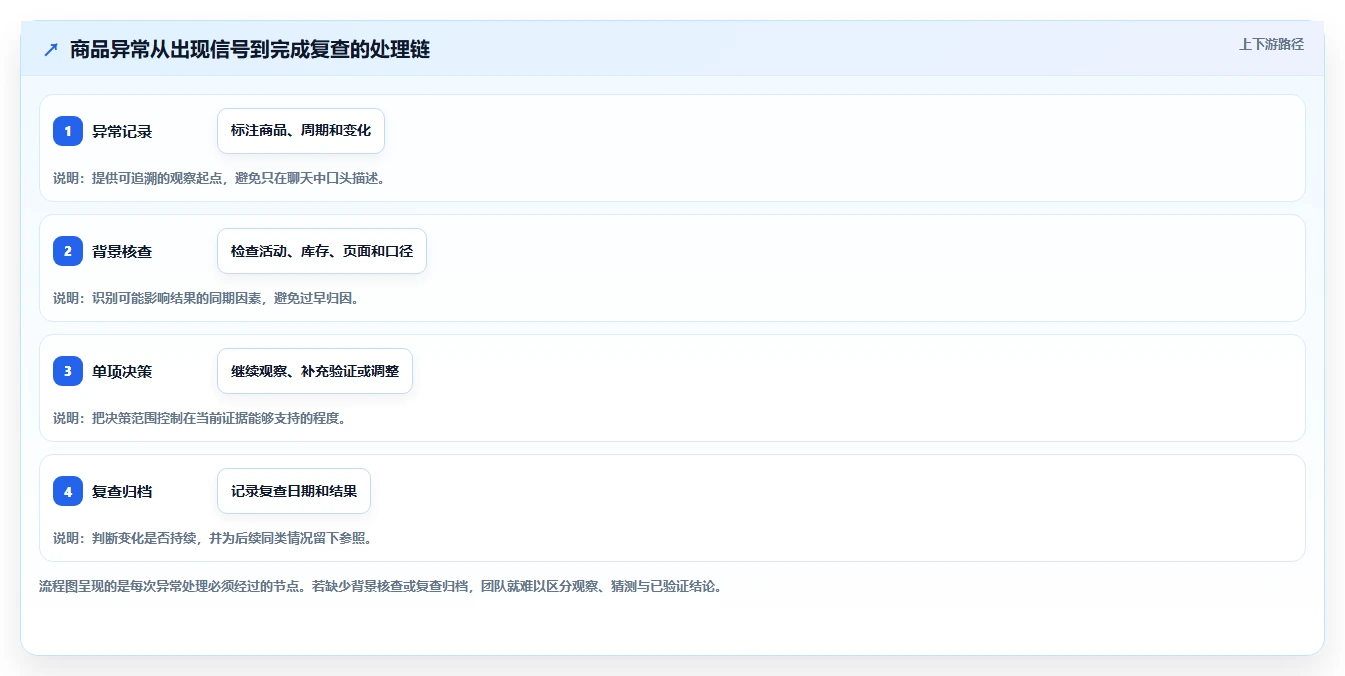Click the 背景核查 step name
The width and height of the screenshot is (1345, 676).
click(122, 251)
